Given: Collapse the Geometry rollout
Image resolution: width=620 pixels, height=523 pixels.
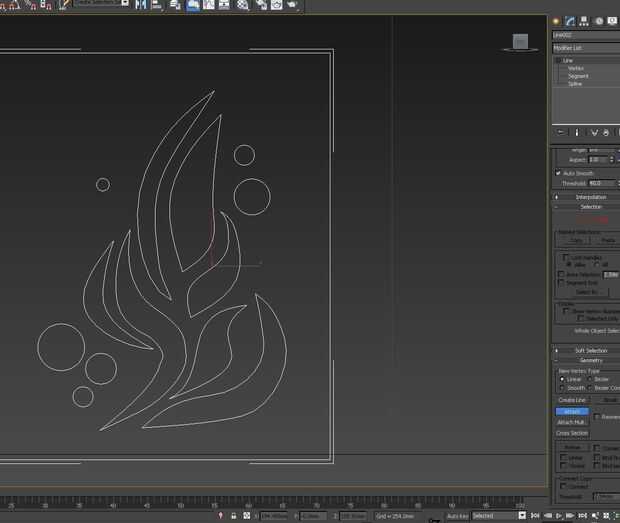Looking at the screenshot, I should [x=591, y=361].
